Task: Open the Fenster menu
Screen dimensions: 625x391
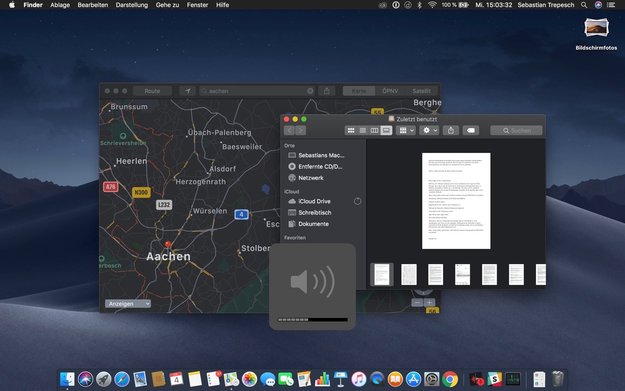Action: [x=197, y=5]
